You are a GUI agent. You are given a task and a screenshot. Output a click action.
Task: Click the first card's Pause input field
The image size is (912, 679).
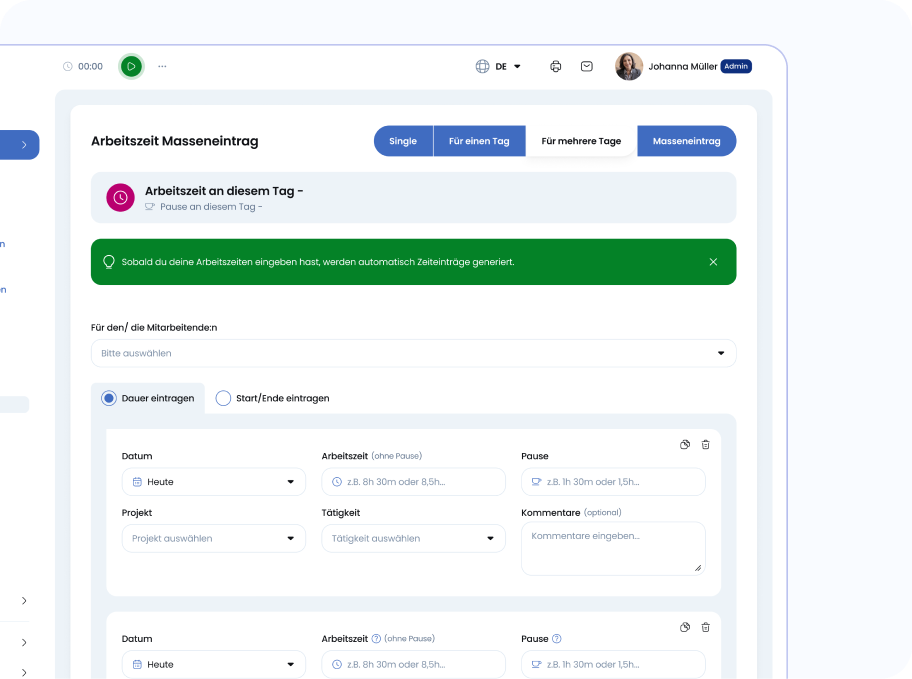pyautogui.click(x=613, y=482)
